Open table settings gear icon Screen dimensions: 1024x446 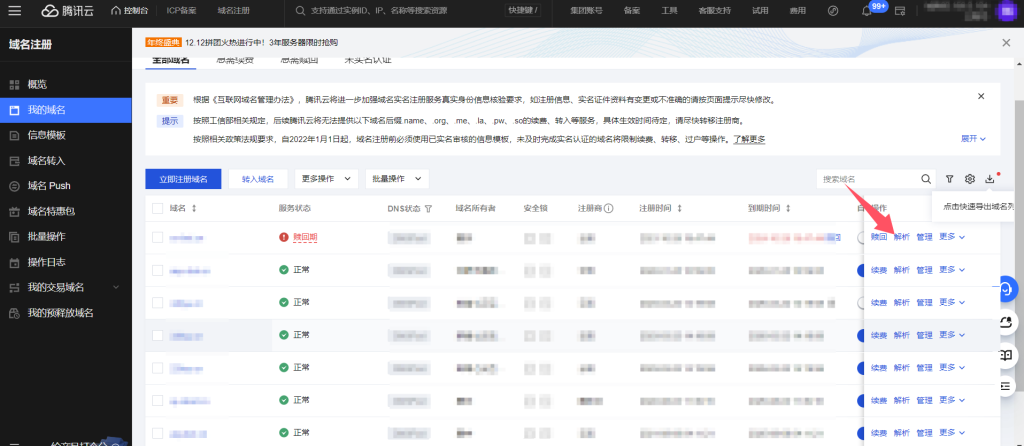pyautogui.click(x=970, y=179)
